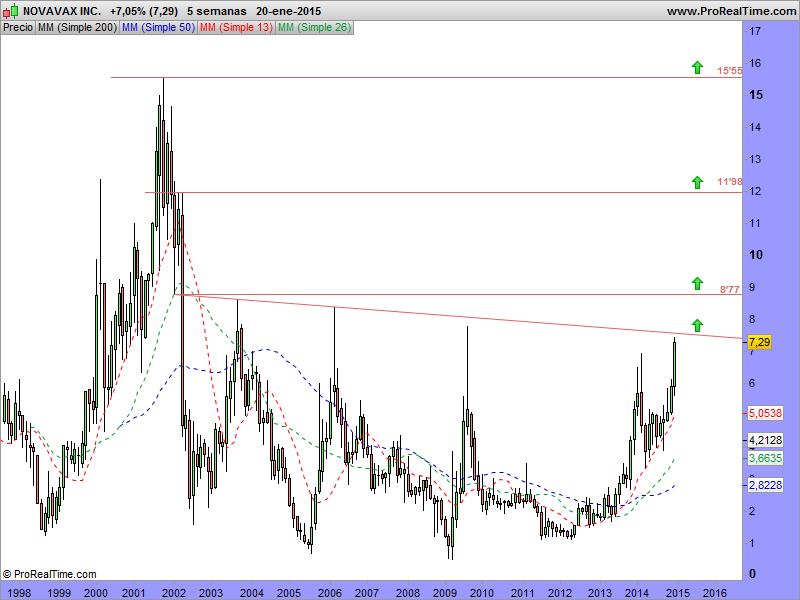This screenshot has width=800, height=600.
Task: Click the 1 mark on price axis
Action: (752, 543)
